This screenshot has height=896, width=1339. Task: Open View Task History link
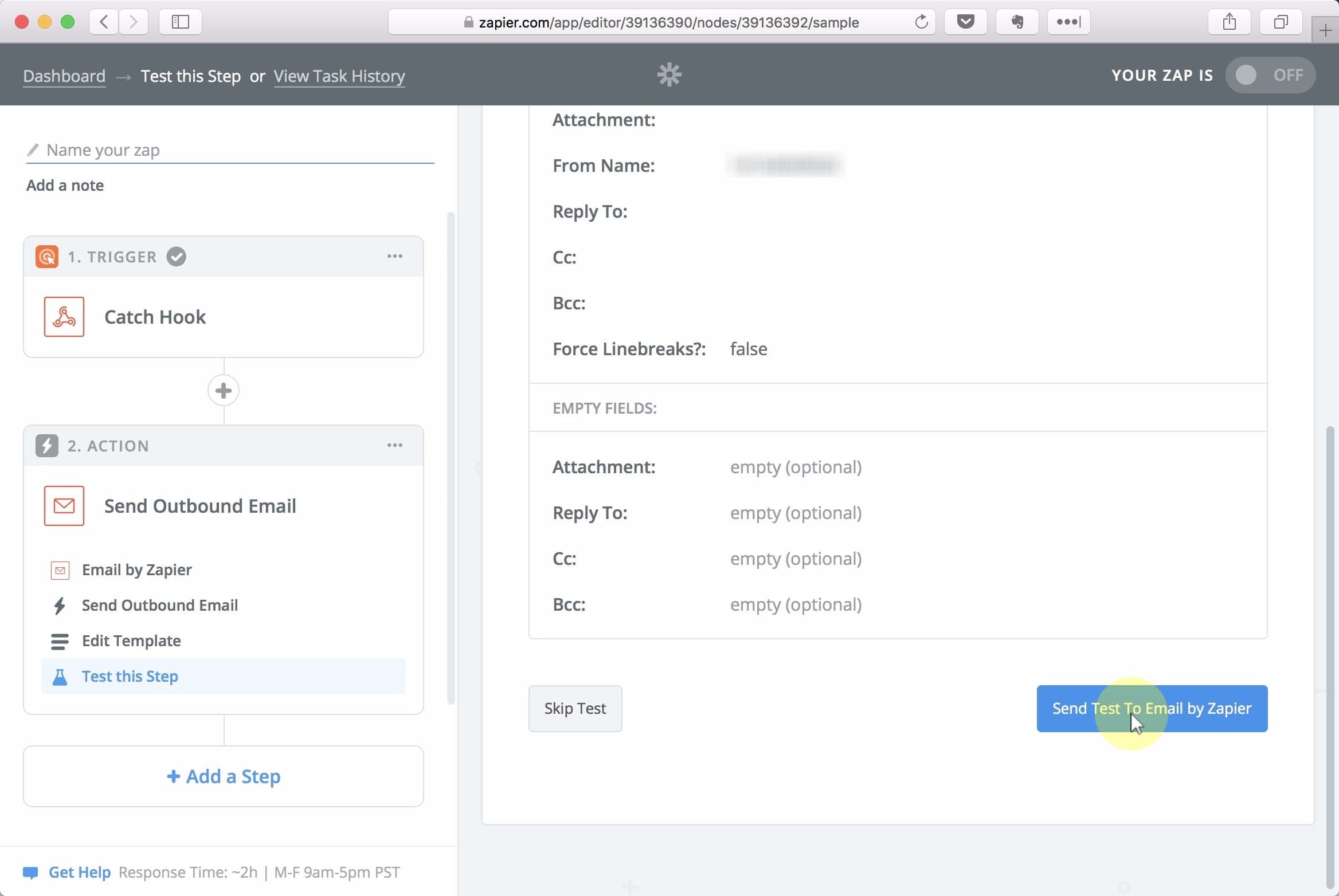coord(339,76)
